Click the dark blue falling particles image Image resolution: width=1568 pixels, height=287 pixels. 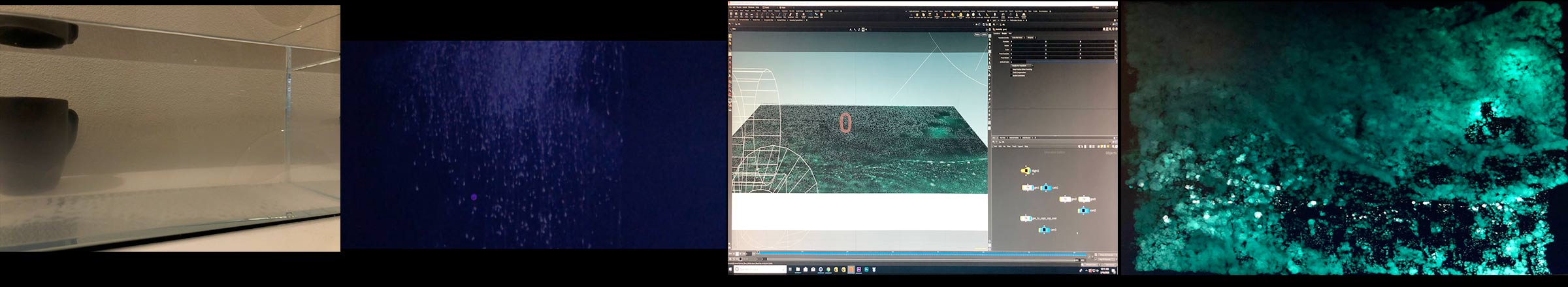[534, 144]
